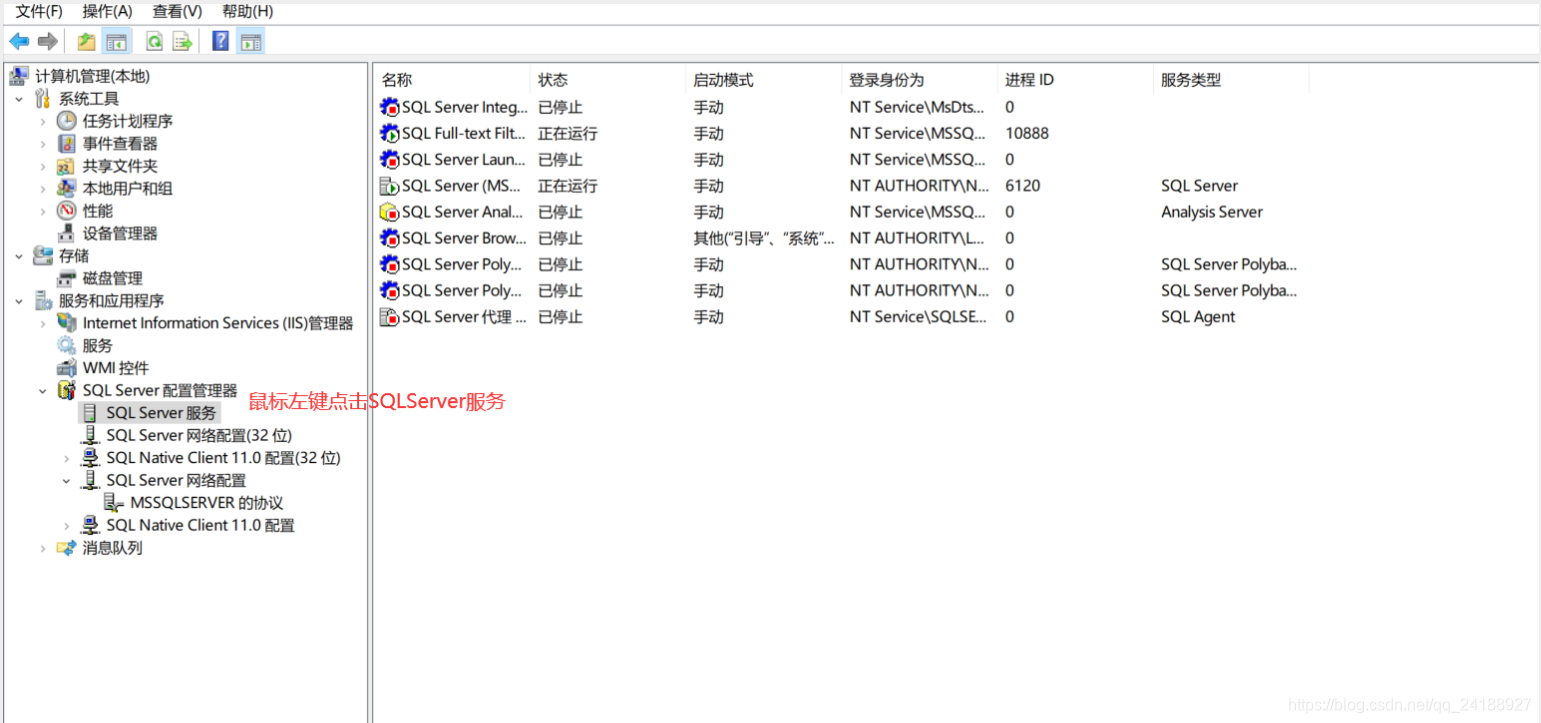Click the Analysis Server service type cell
The width and height of the screenshot is (1541, 723).
(x=1211, y=212)
